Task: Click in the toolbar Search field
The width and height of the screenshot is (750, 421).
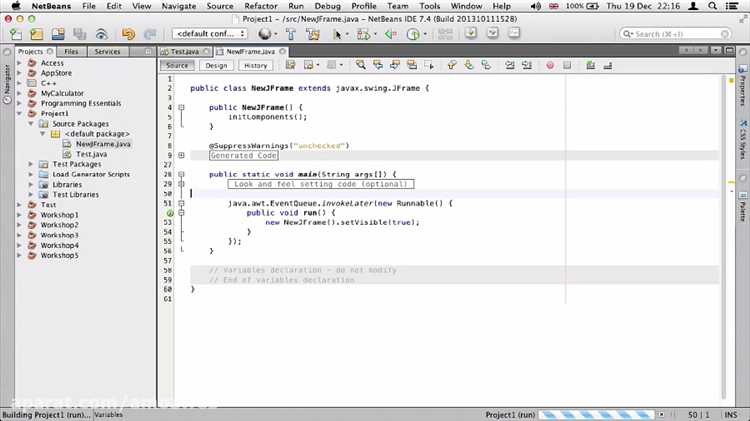Action: tap(675, 34)
